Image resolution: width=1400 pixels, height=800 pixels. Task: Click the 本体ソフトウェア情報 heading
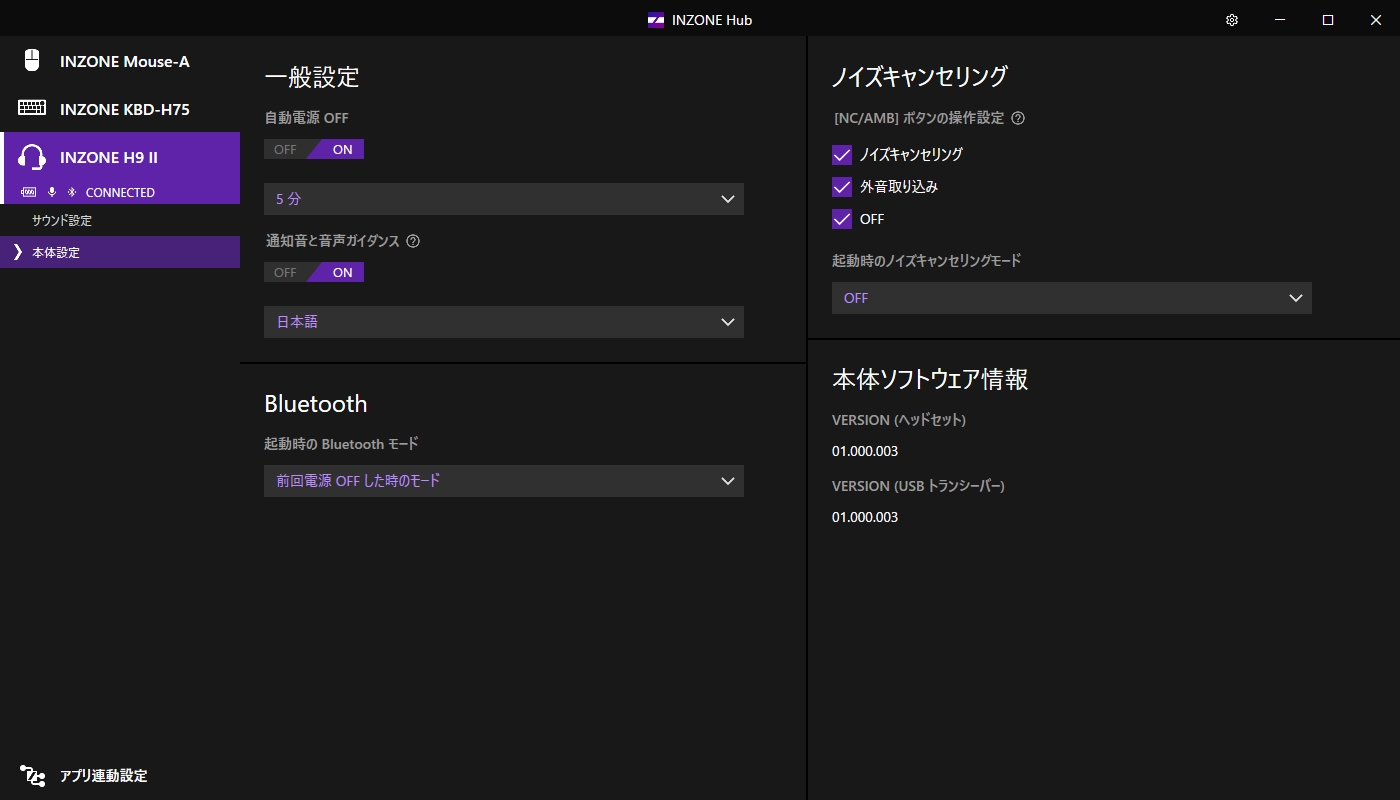pos(930,379)
